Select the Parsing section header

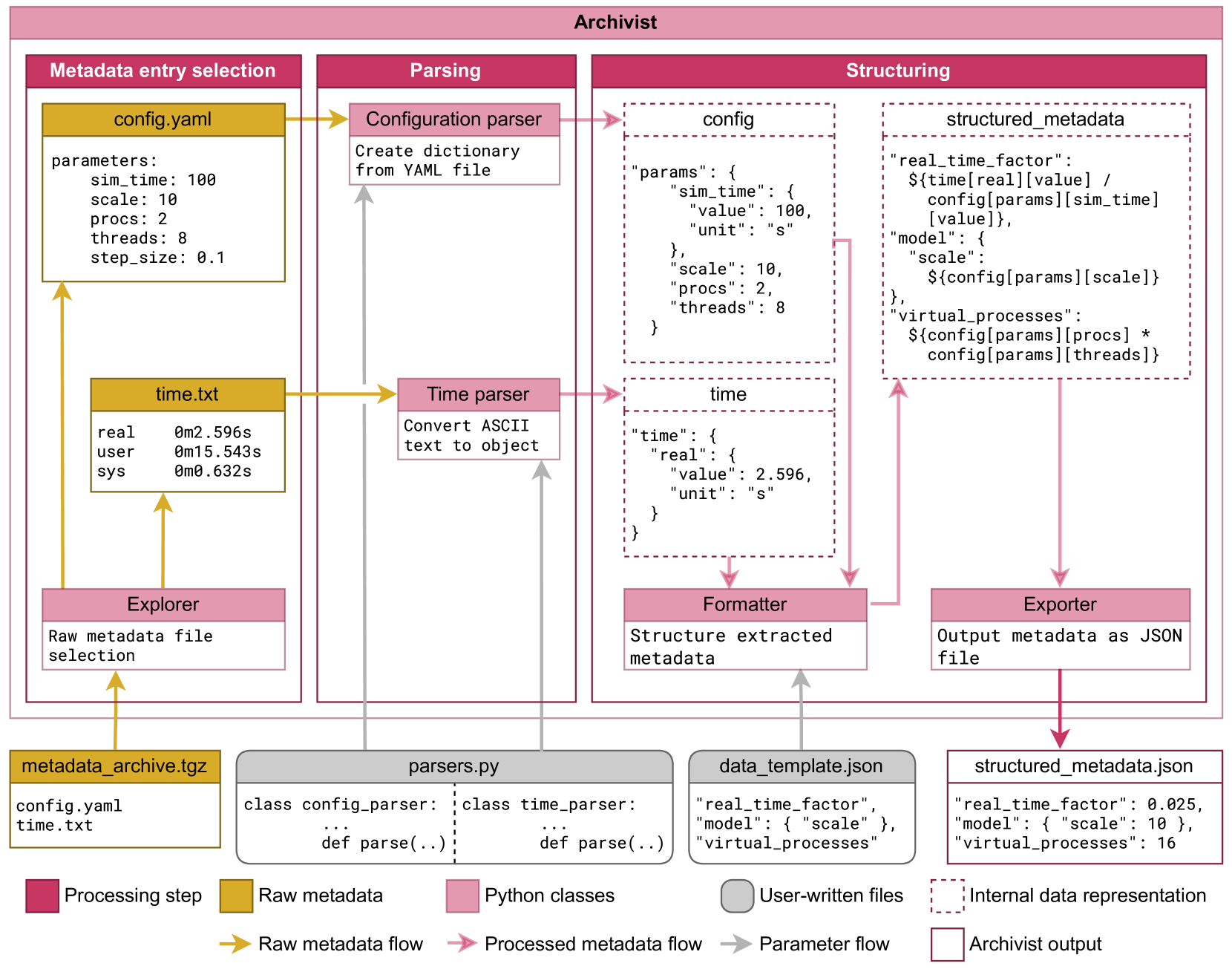(446, 71)
